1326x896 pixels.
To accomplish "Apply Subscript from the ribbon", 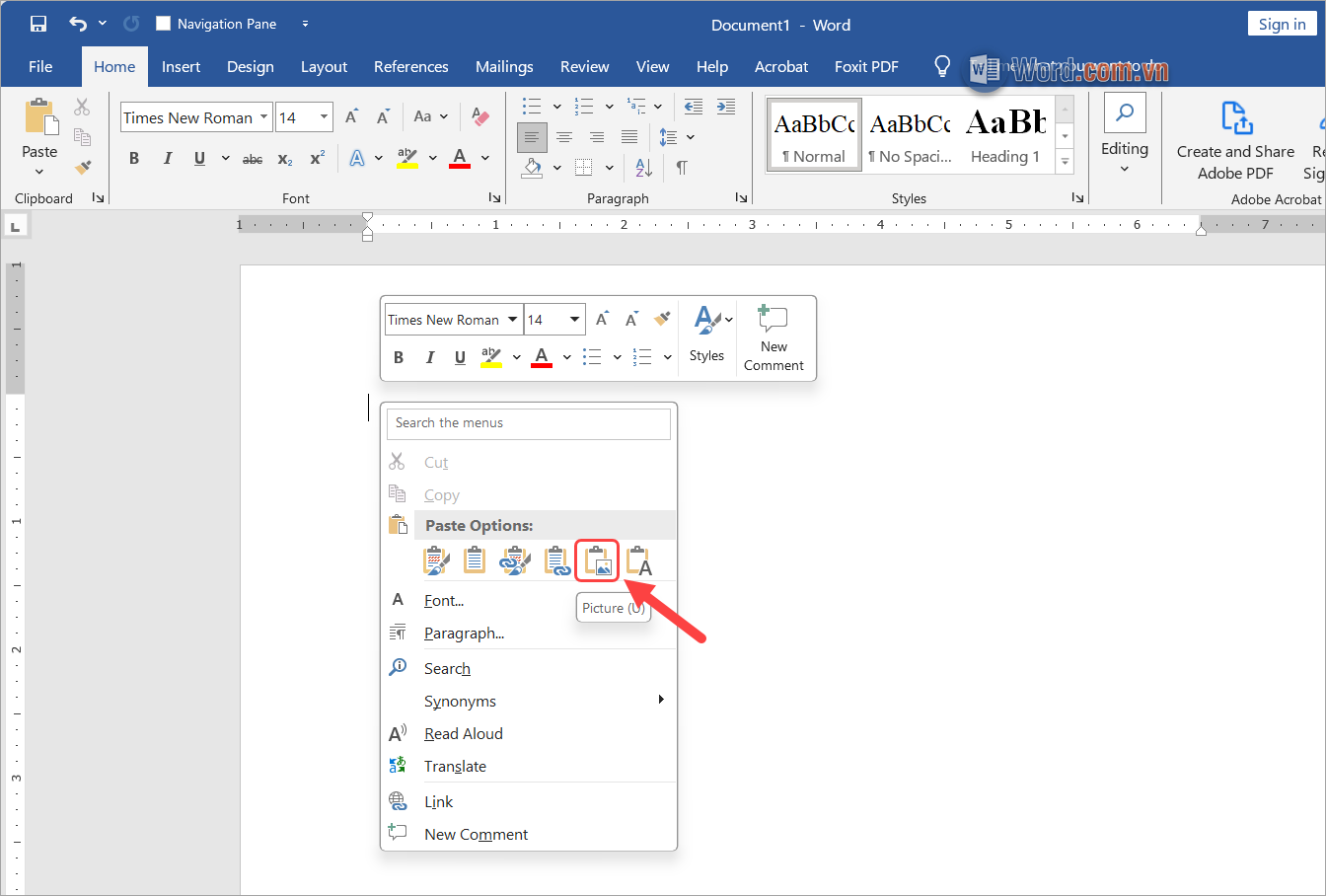I will click(285, 158).
